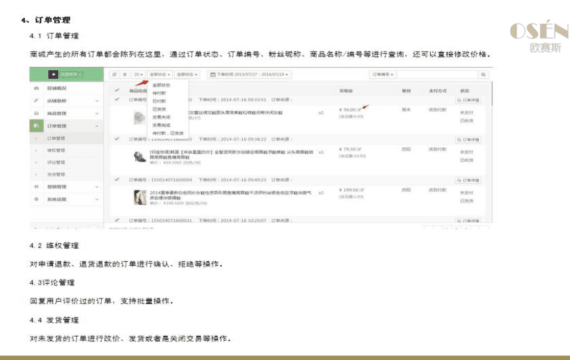Open the 订单编号 search-type dropdown
Viewport: 570px width, 360px height.
(383, 75)
